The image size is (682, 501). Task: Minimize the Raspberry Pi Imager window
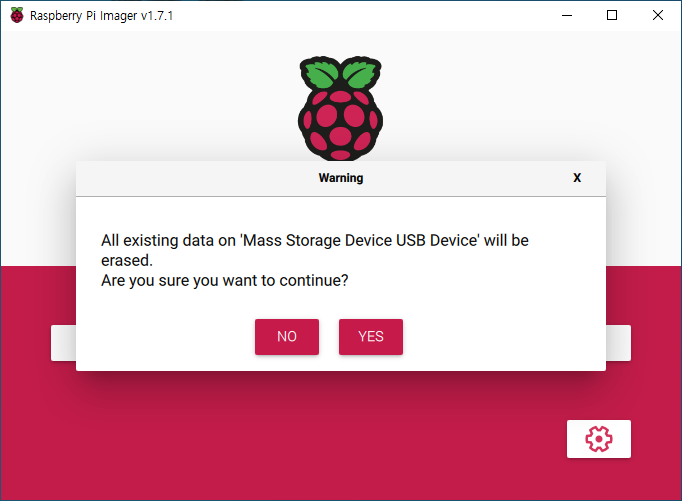(x=567, y=15)
